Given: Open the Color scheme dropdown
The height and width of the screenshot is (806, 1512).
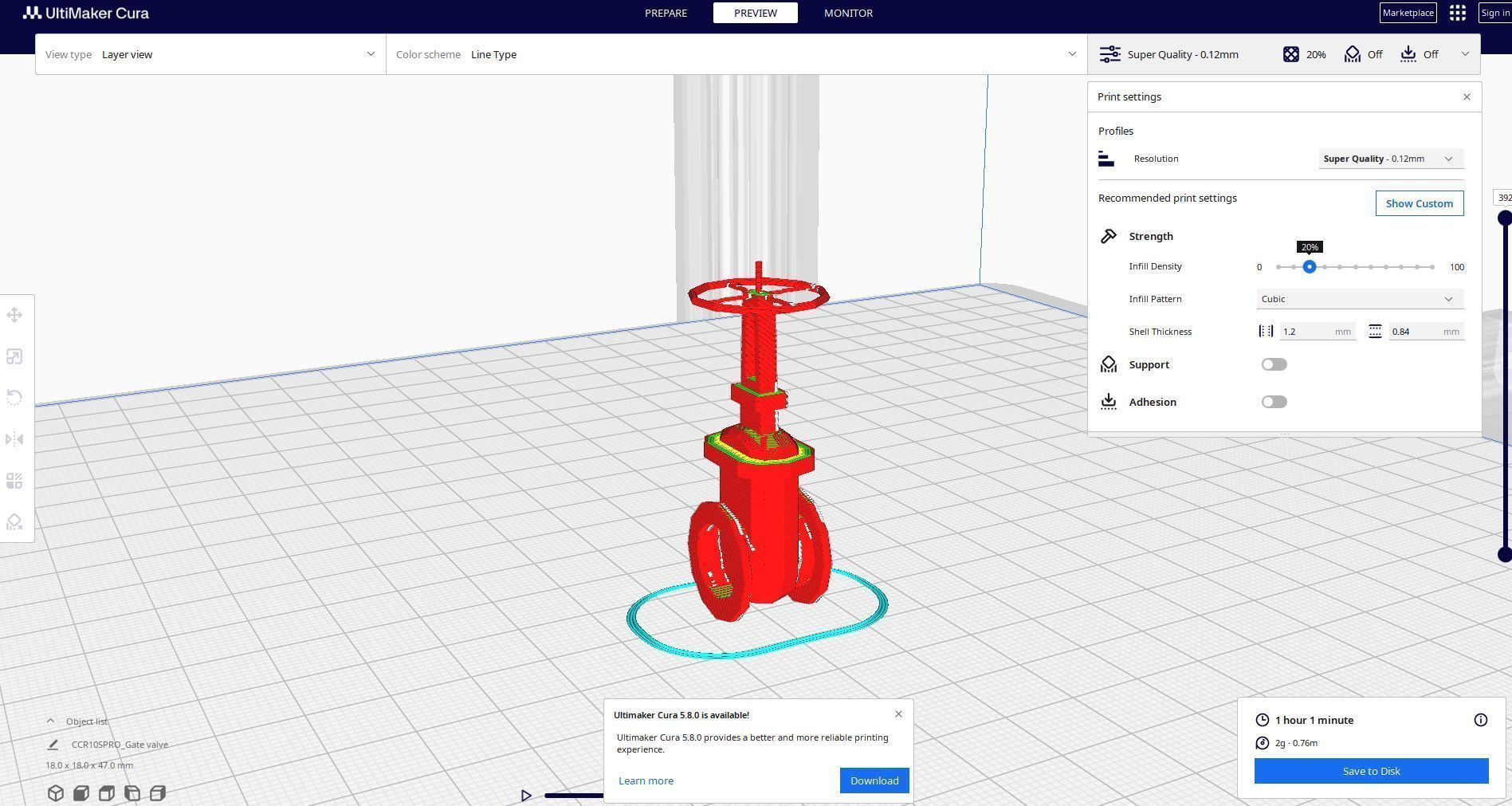Looking at the screenshot, I should click(736, 54).
